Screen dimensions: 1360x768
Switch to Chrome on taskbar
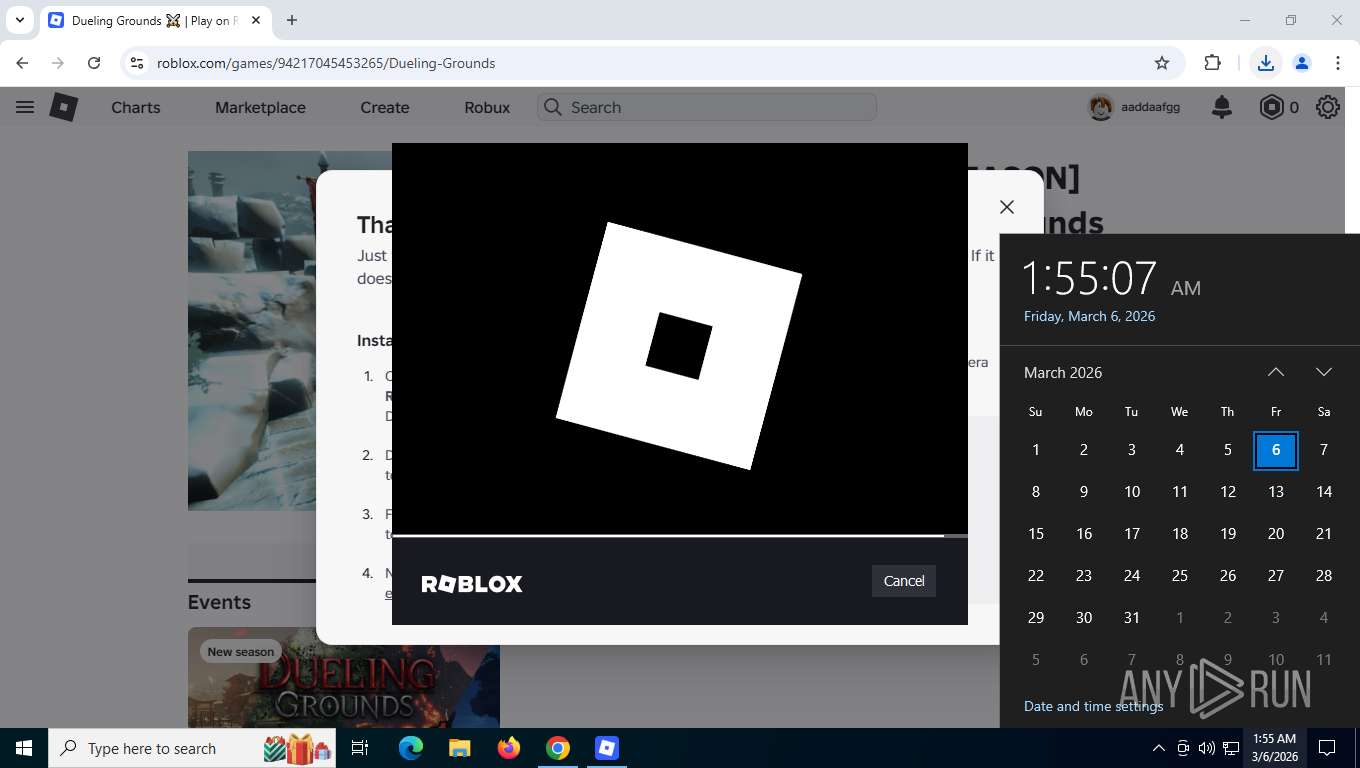pos(558,748)
